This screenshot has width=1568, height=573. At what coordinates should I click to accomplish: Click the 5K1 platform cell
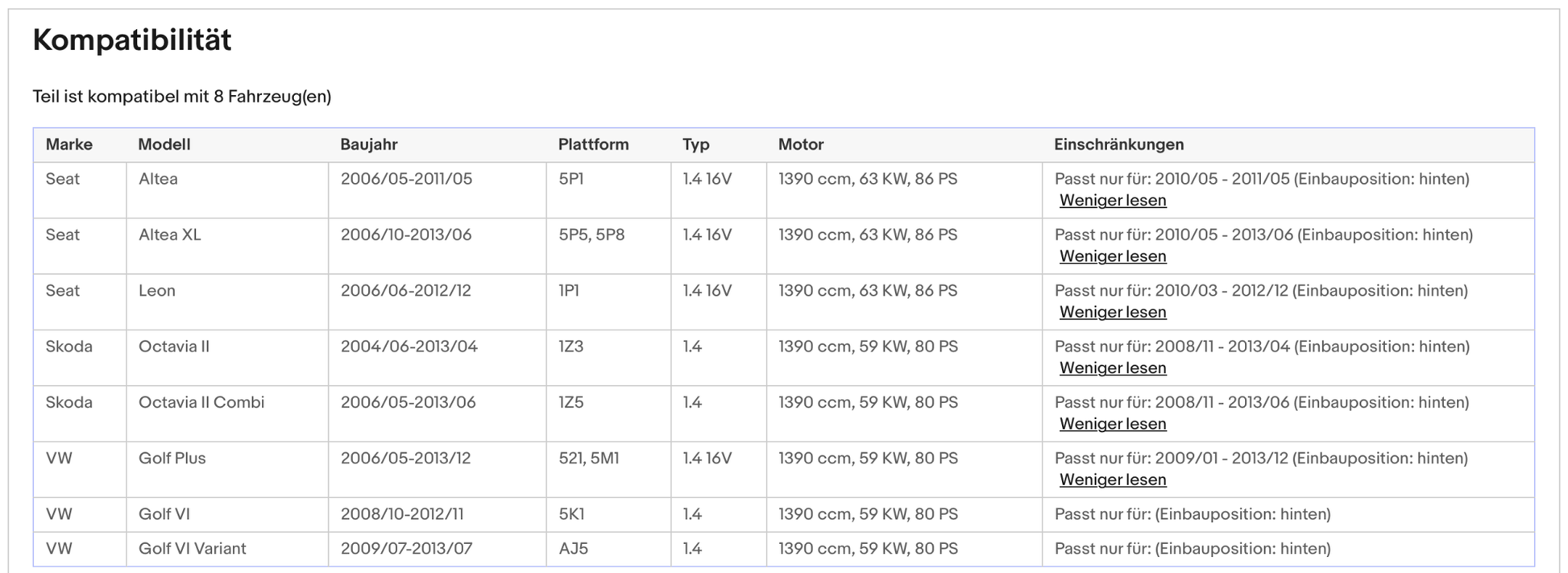[x=571, y=514]
